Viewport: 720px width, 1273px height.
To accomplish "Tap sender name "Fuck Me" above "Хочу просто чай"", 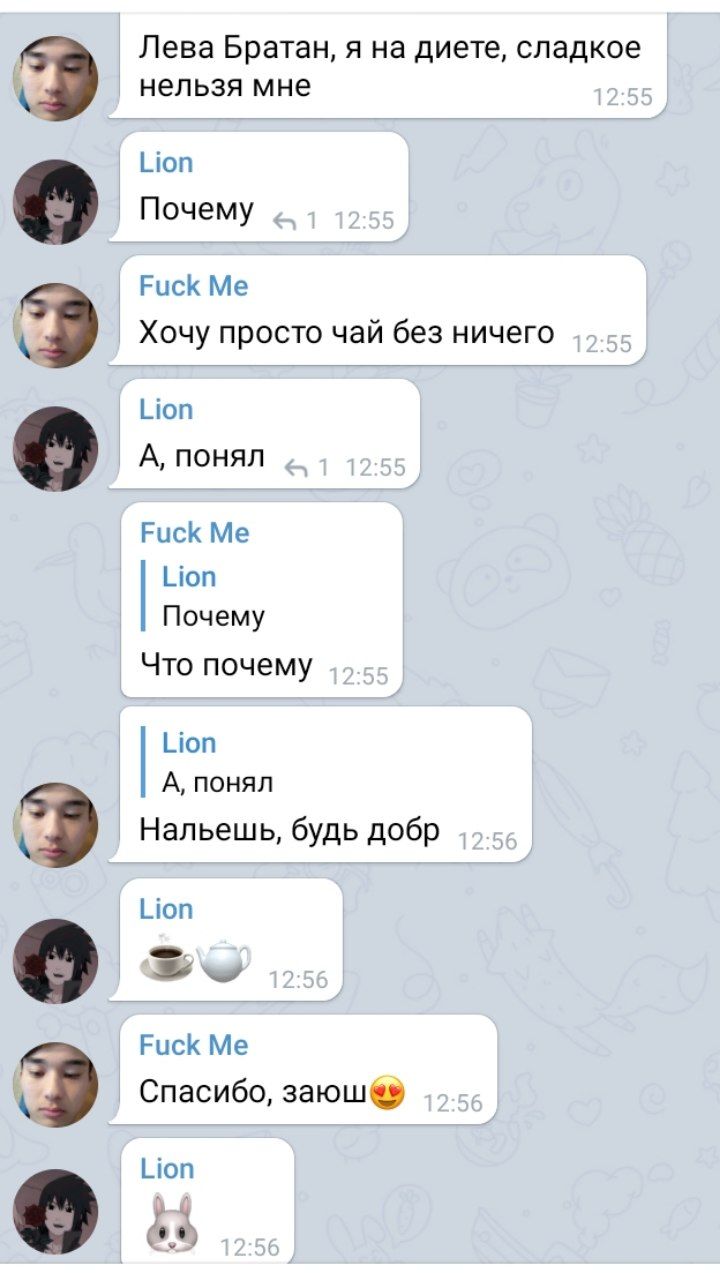I will (193, 287).
